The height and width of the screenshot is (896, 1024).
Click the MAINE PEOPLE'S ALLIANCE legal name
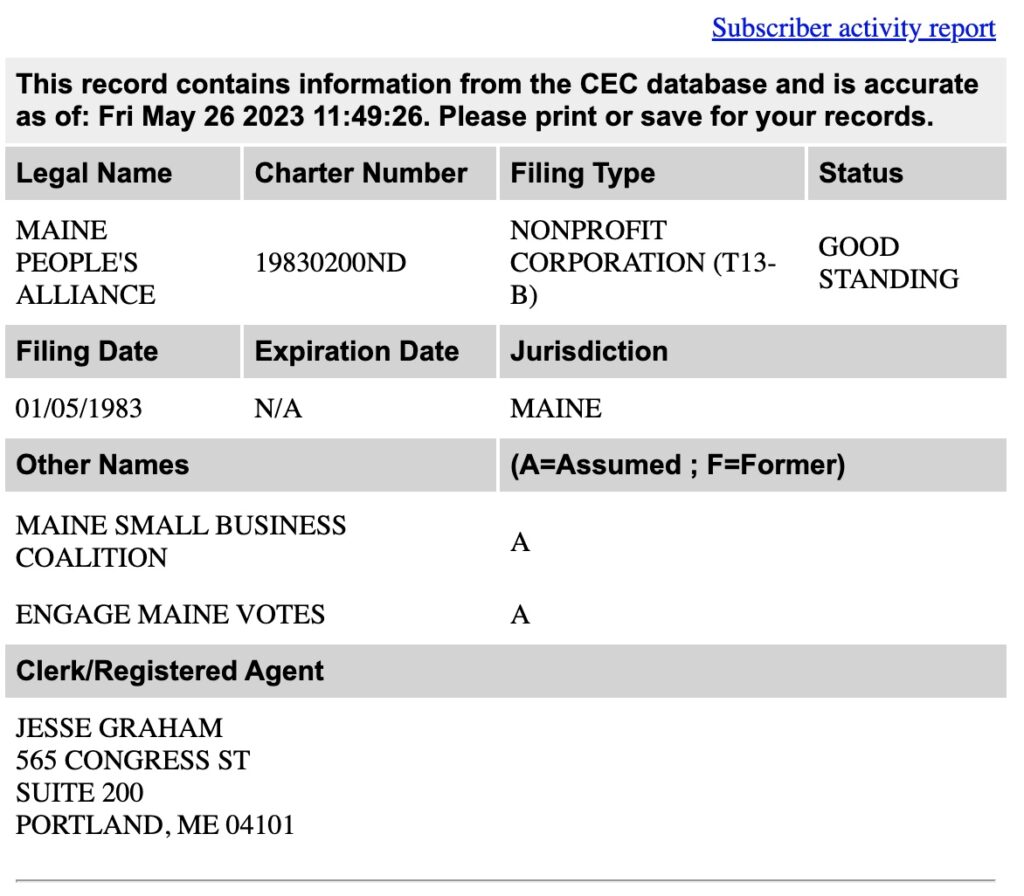[86, 263]
